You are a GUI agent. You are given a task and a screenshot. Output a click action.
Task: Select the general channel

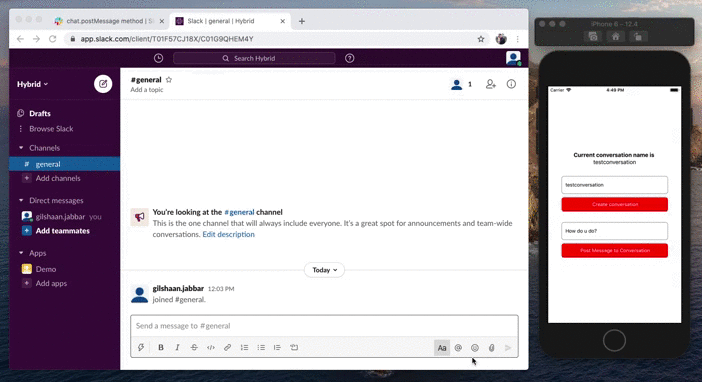click(x=64, y=164)
